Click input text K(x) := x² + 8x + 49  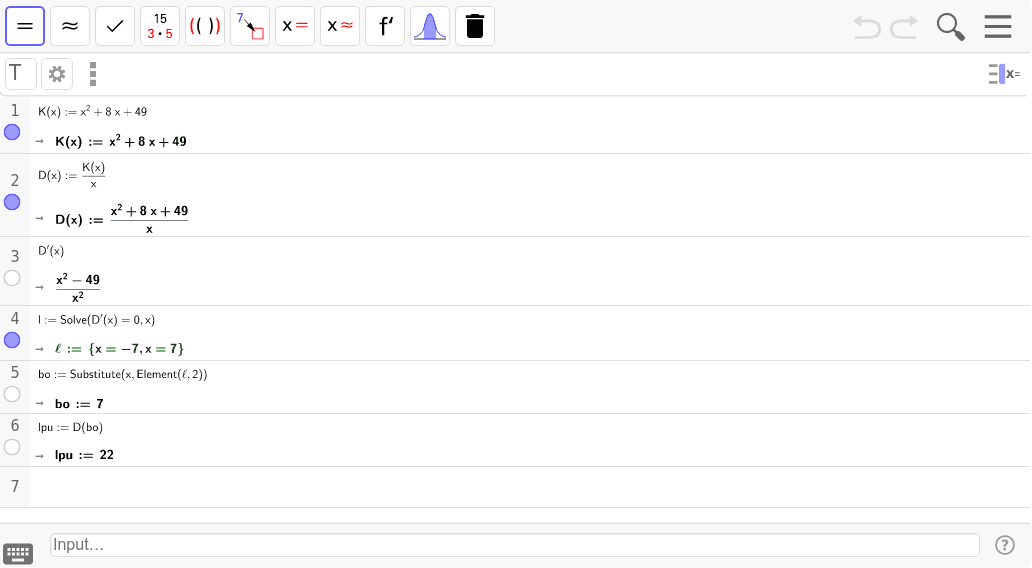(92, 111)
